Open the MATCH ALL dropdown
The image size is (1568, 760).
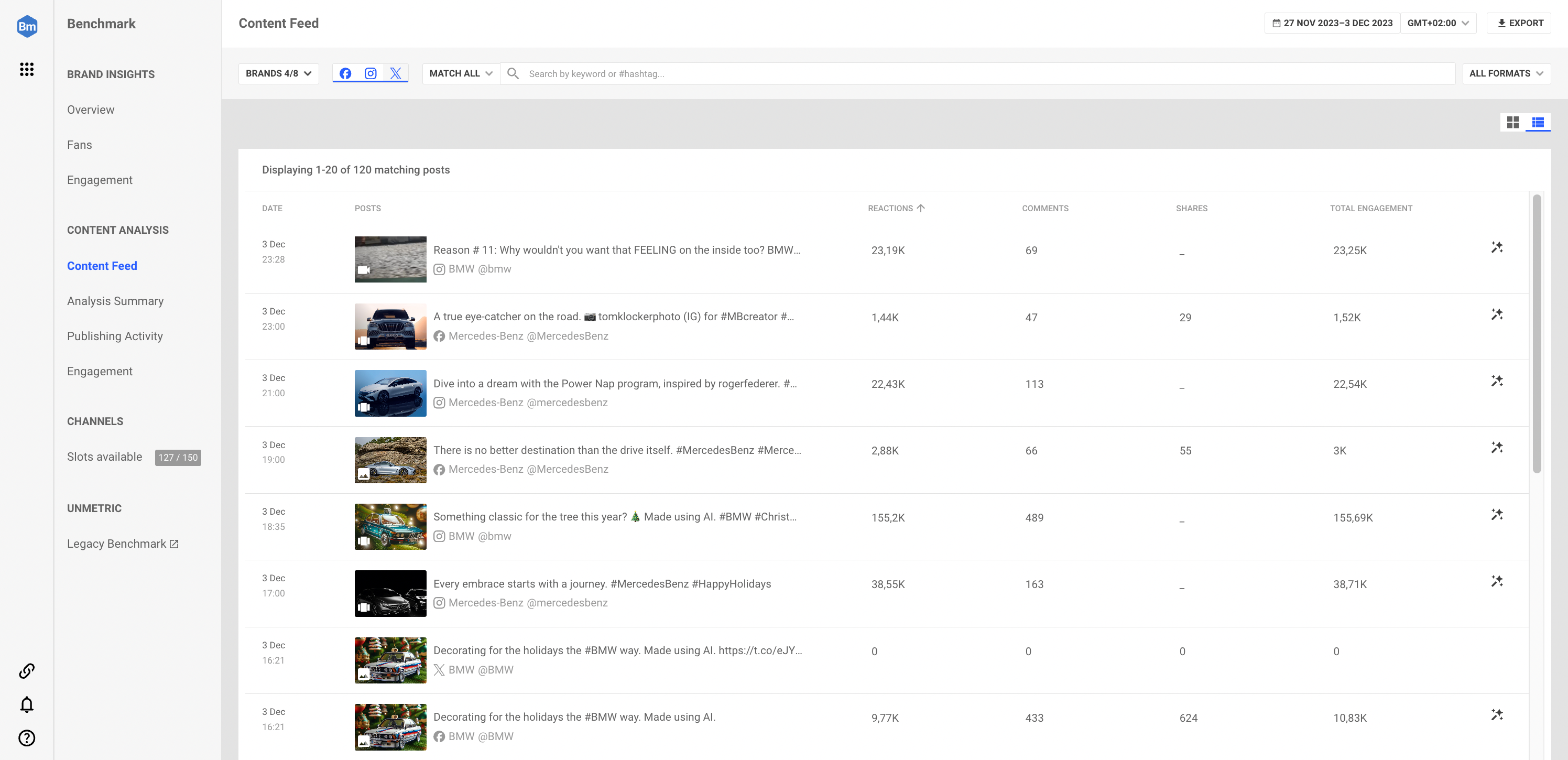coord(461,74)
